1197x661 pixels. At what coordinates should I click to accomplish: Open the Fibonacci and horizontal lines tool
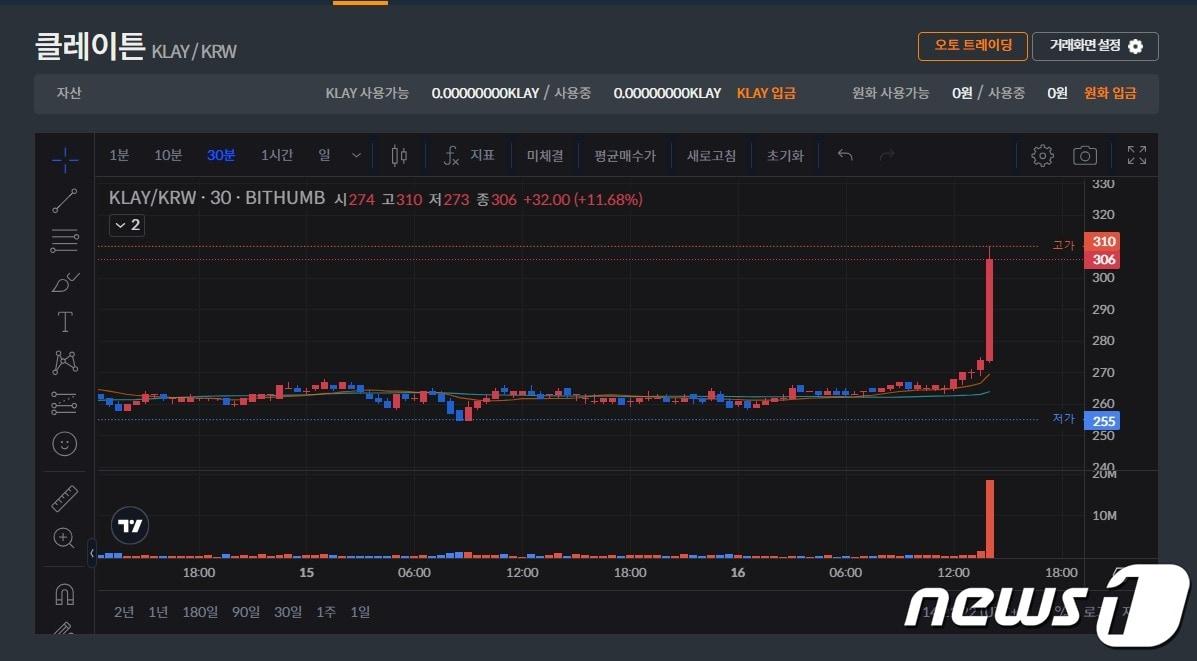pos(65,241)
